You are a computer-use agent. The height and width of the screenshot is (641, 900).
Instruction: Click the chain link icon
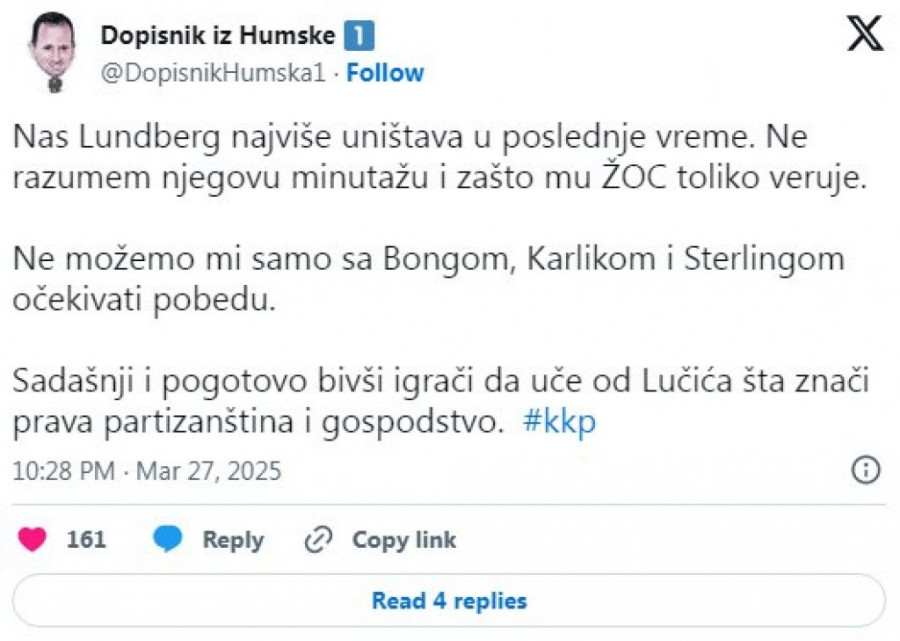(318, 540)
